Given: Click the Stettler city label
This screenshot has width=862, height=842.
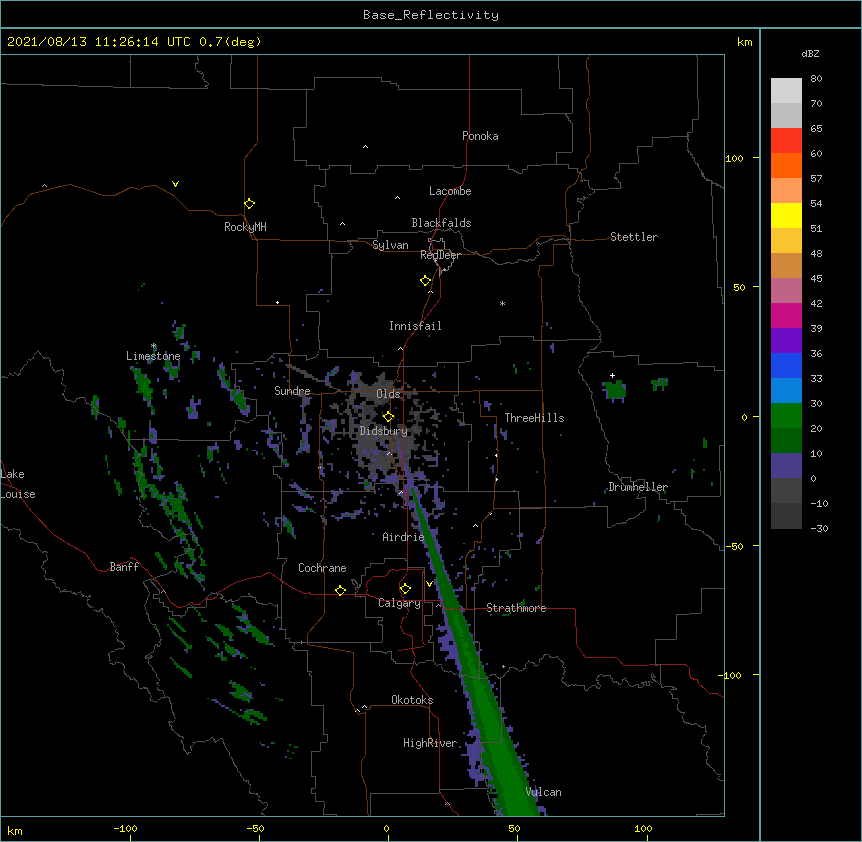Looking at the screenshot, I should pyautogui.click(x=634, y=237).
